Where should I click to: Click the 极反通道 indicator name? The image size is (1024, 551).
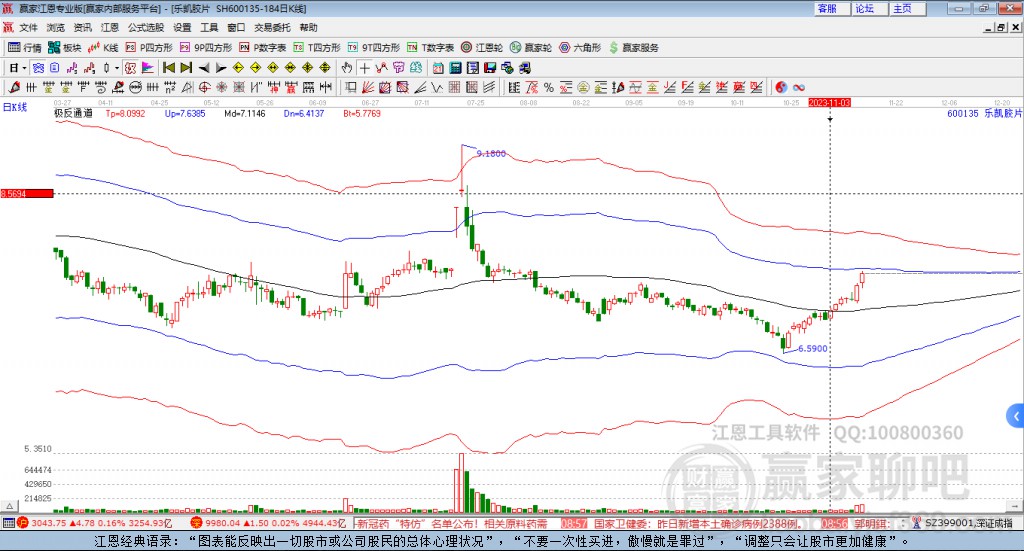(x=73, y=114)
